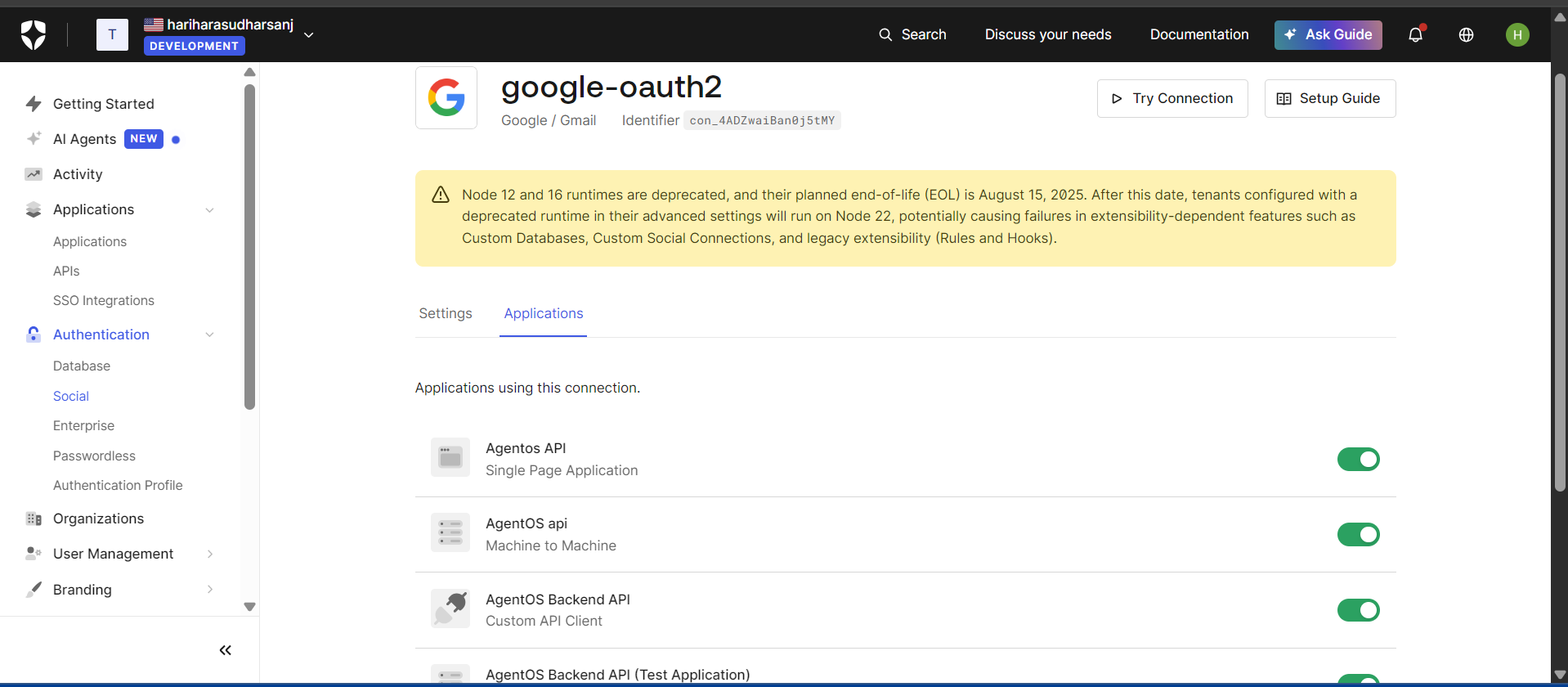The width and height of the screenshot is (1568, 687).
Task: Click the connection identifier code
Action: (x=762, y=120)
